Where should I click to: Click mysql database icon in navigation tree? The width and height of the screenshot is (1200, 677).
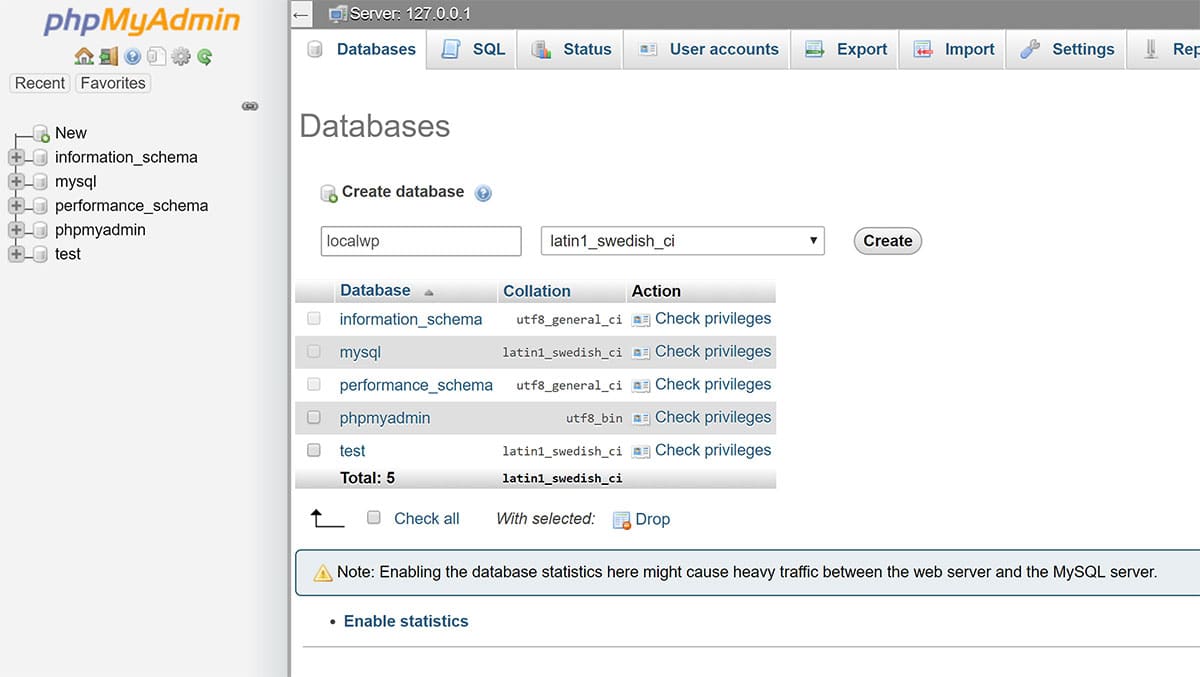click(x=40, y=182)
